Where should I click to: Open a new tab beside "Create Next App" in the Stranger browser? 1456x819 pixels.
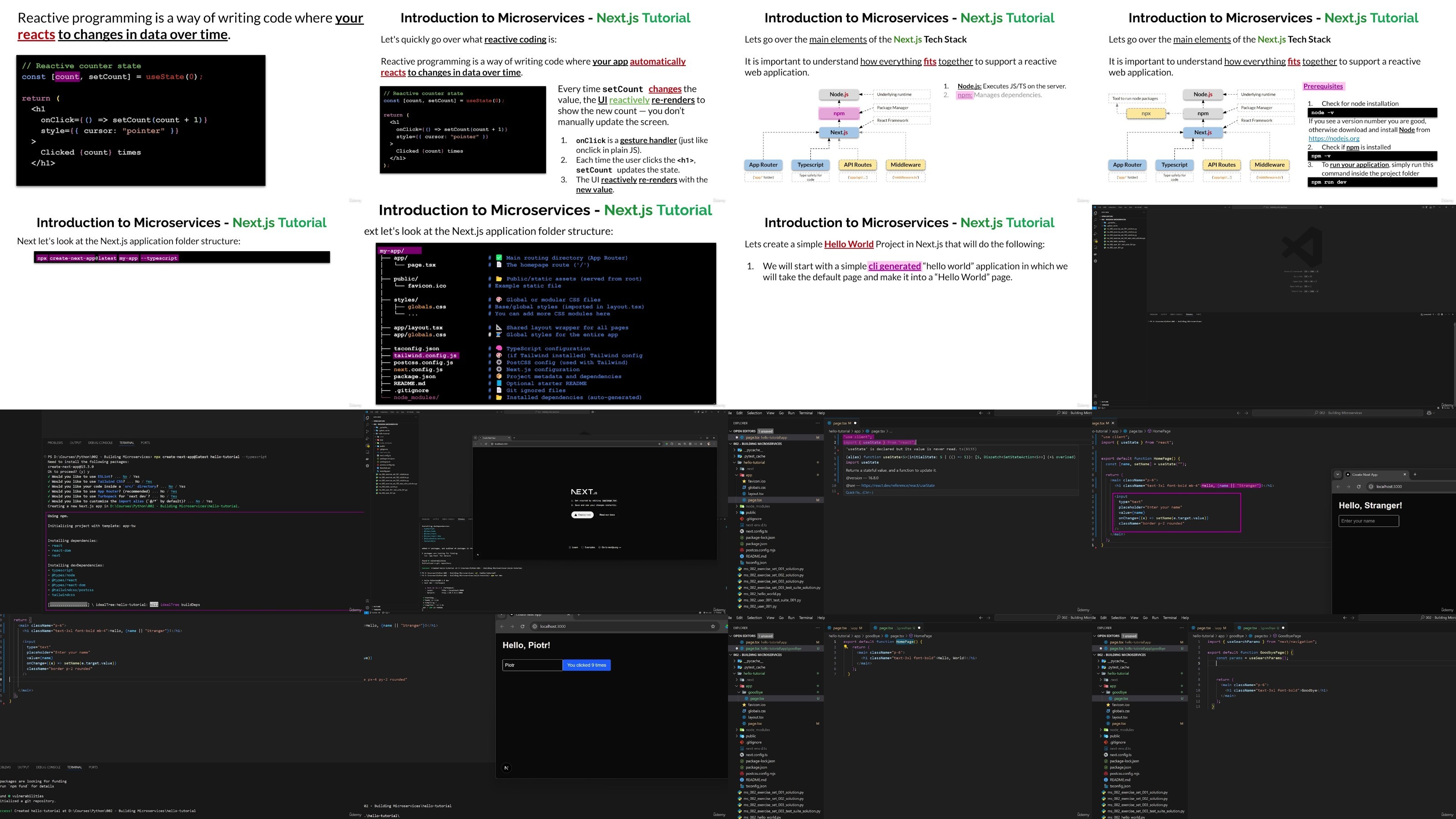click(1415, 474)
